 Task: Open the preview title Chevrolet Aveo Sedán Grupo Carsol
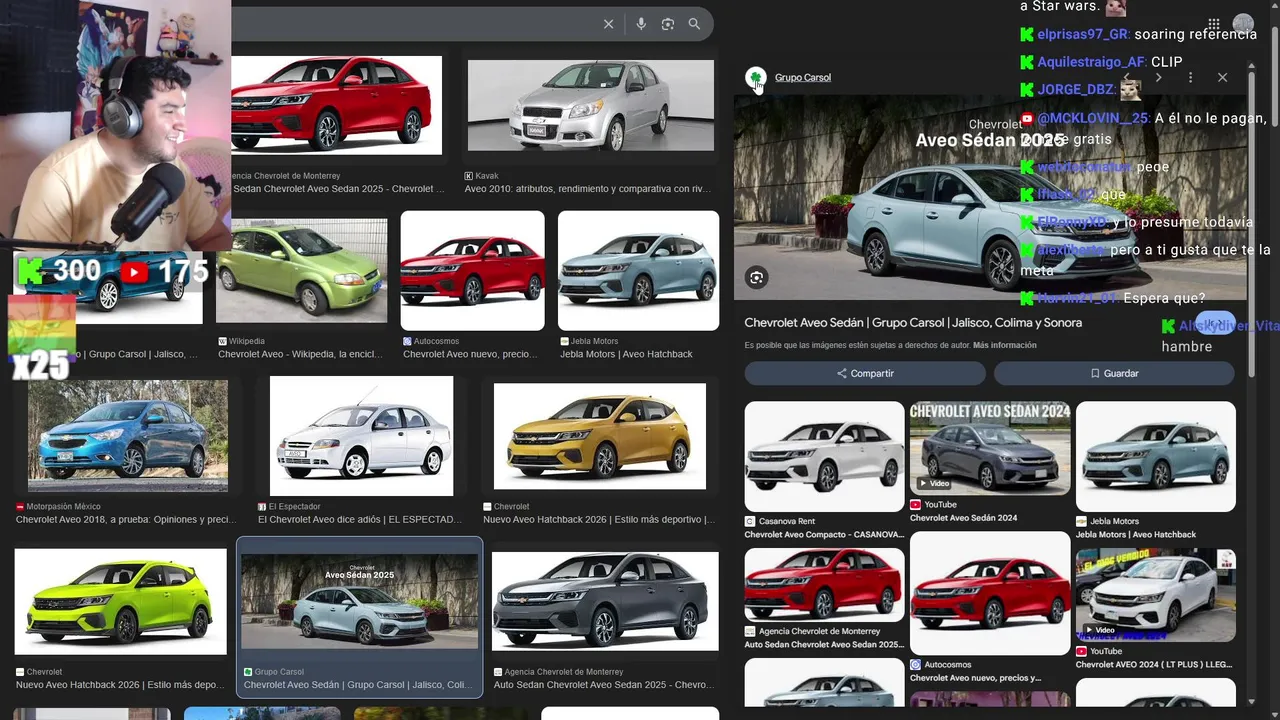[913, 323]
